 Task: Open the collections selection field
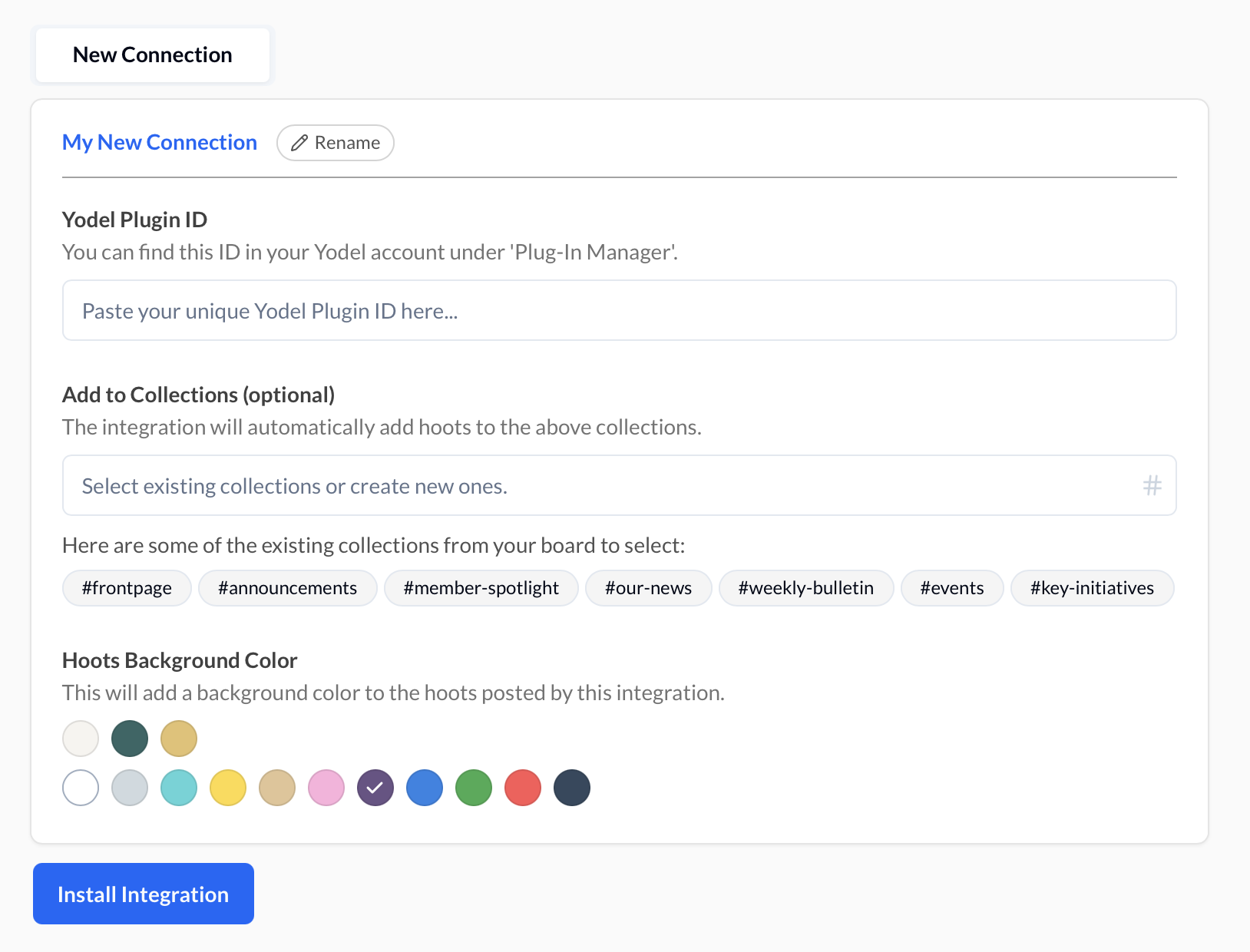[599, 485]
